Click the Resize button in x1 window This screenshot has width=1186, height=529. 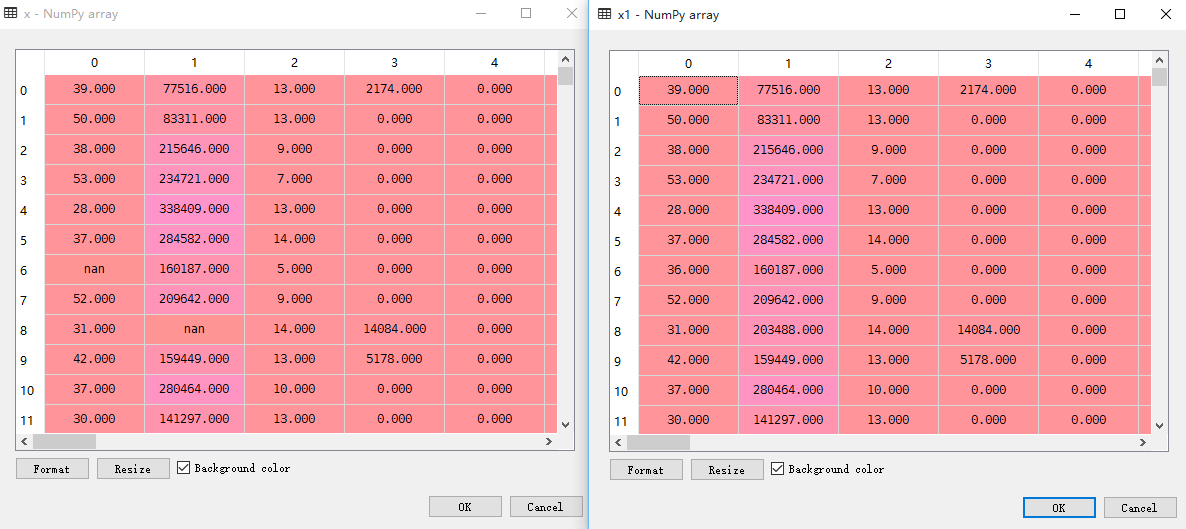[727, 469]
